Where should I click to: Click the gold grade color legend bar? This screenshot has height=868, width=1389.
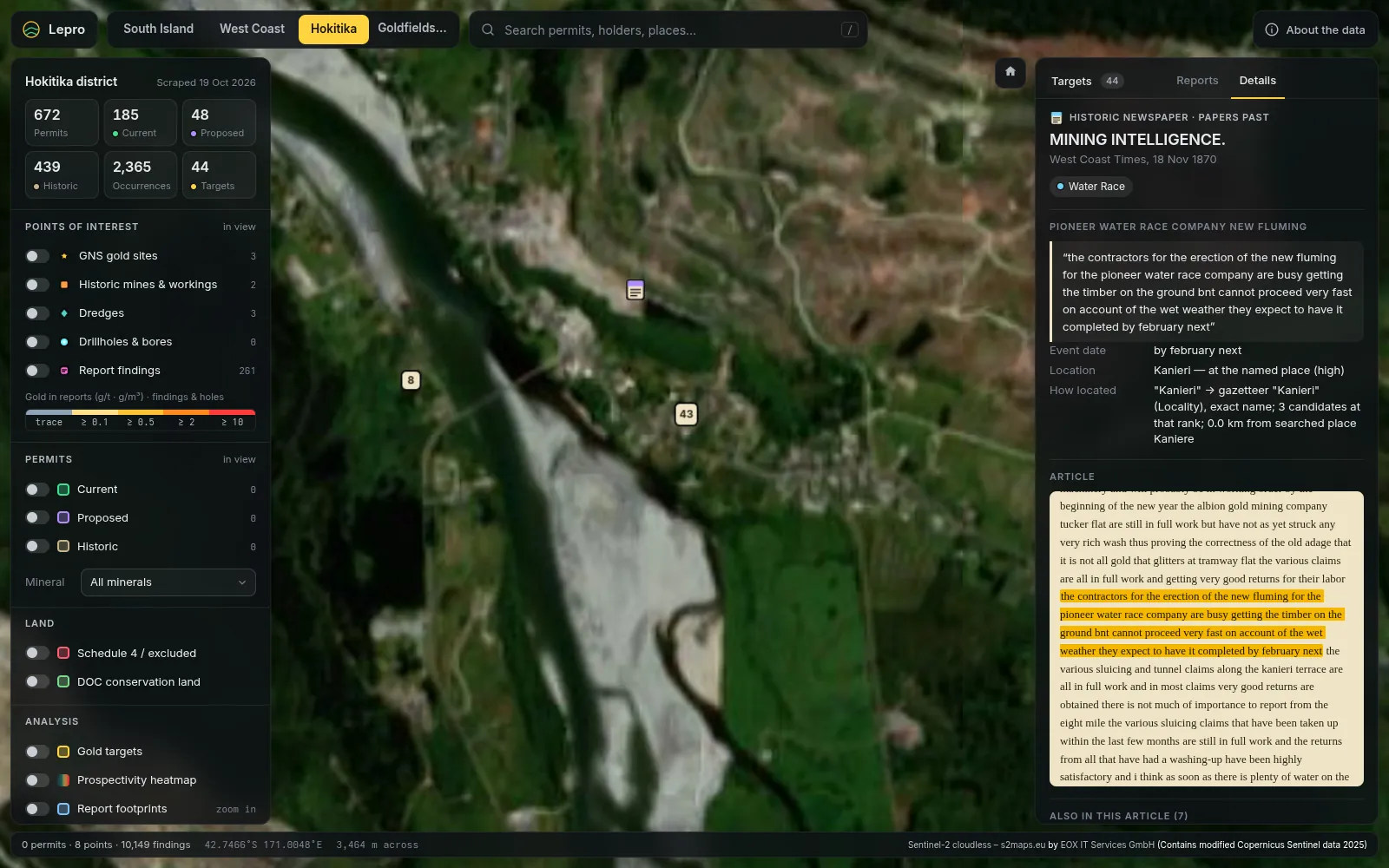point(141,411)
